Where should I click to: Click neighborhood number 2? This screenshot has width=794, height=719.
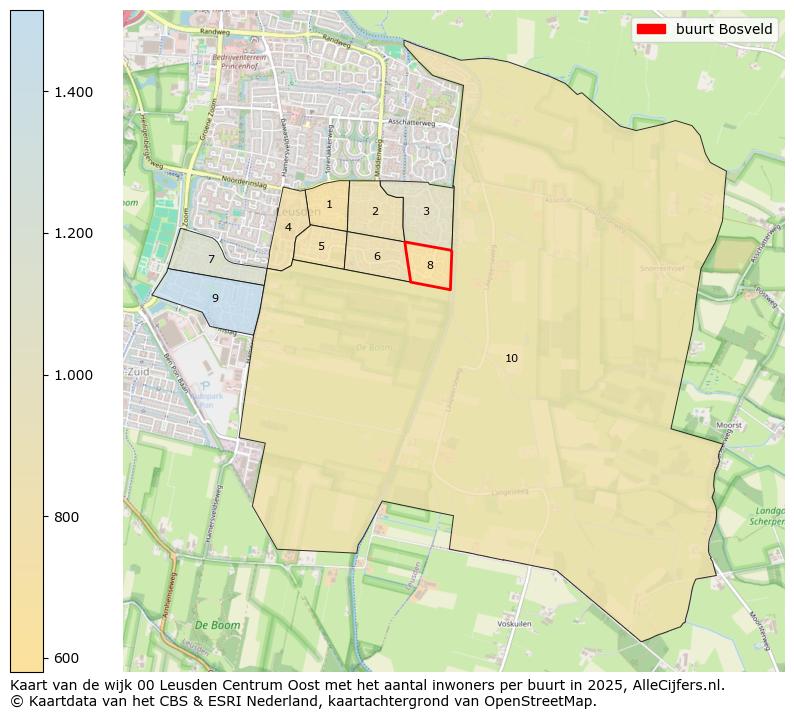[x=375, y=211]
